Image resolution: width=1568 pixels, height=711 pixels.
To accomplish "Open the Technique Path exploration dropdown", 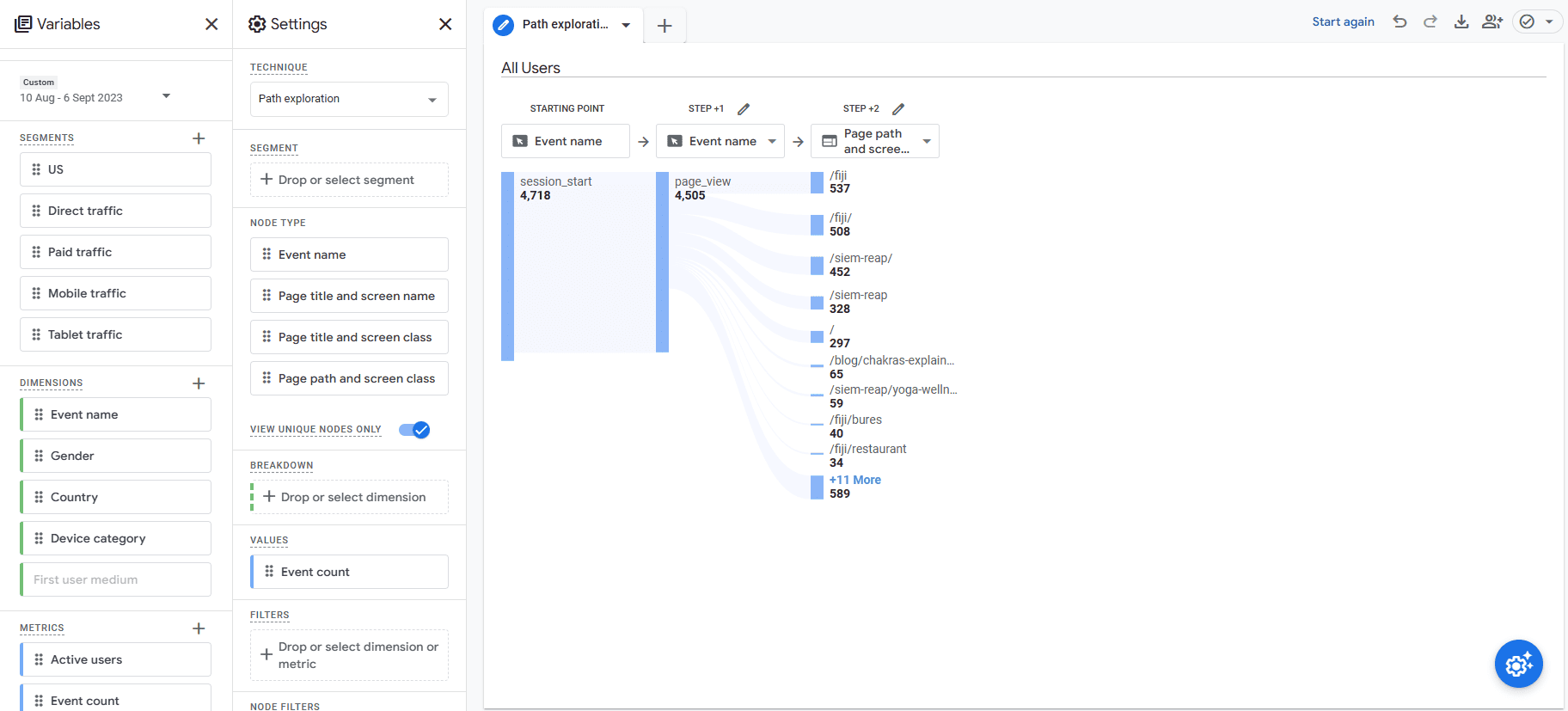I will [349, 100].
